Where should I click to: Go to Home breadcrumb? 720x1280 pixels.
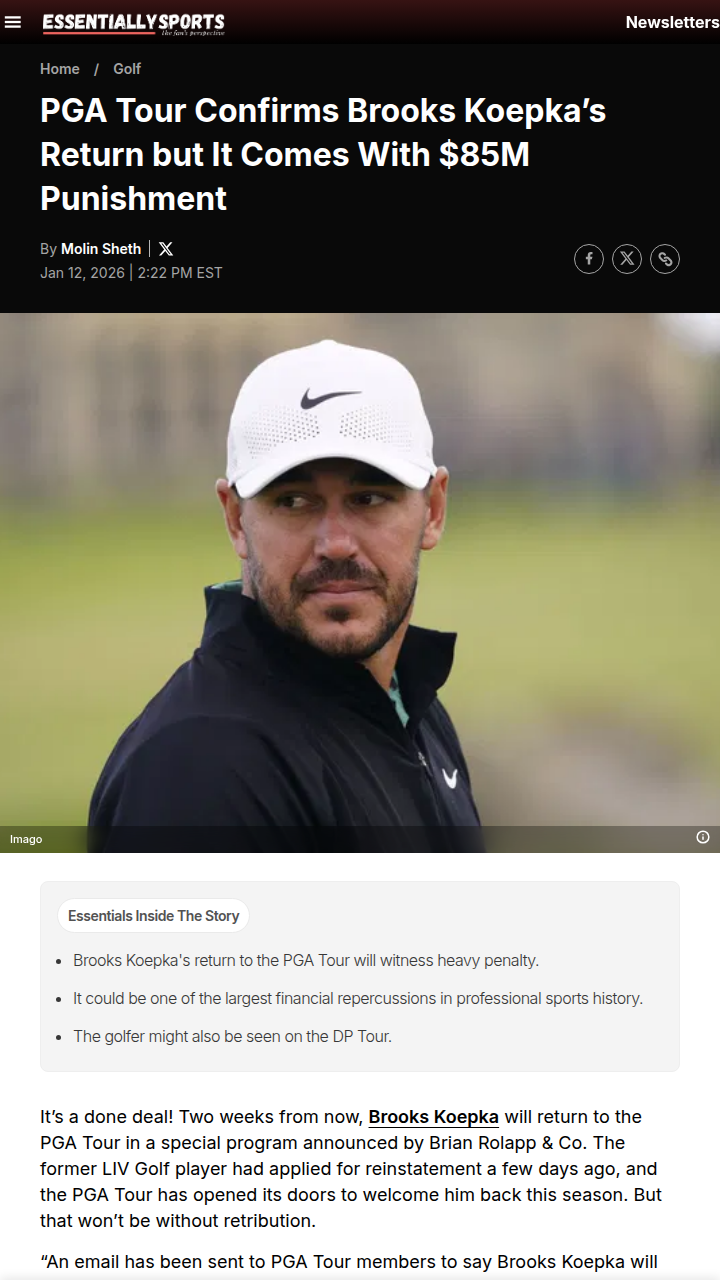click(60, 69)
